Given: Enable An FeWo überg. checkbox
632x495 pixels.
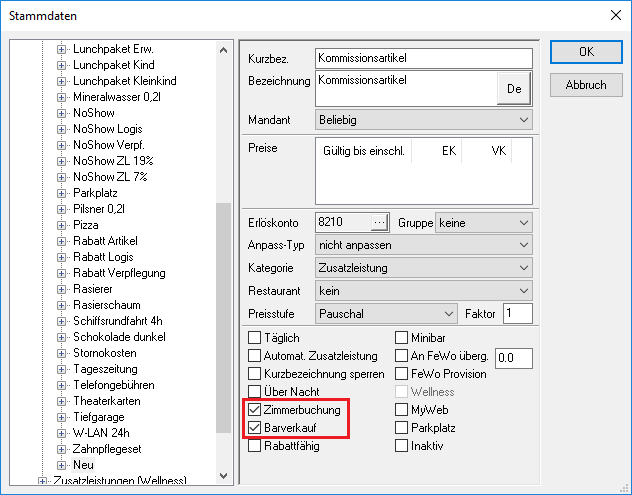Looking at the screenshot, I should click(401, 356).
